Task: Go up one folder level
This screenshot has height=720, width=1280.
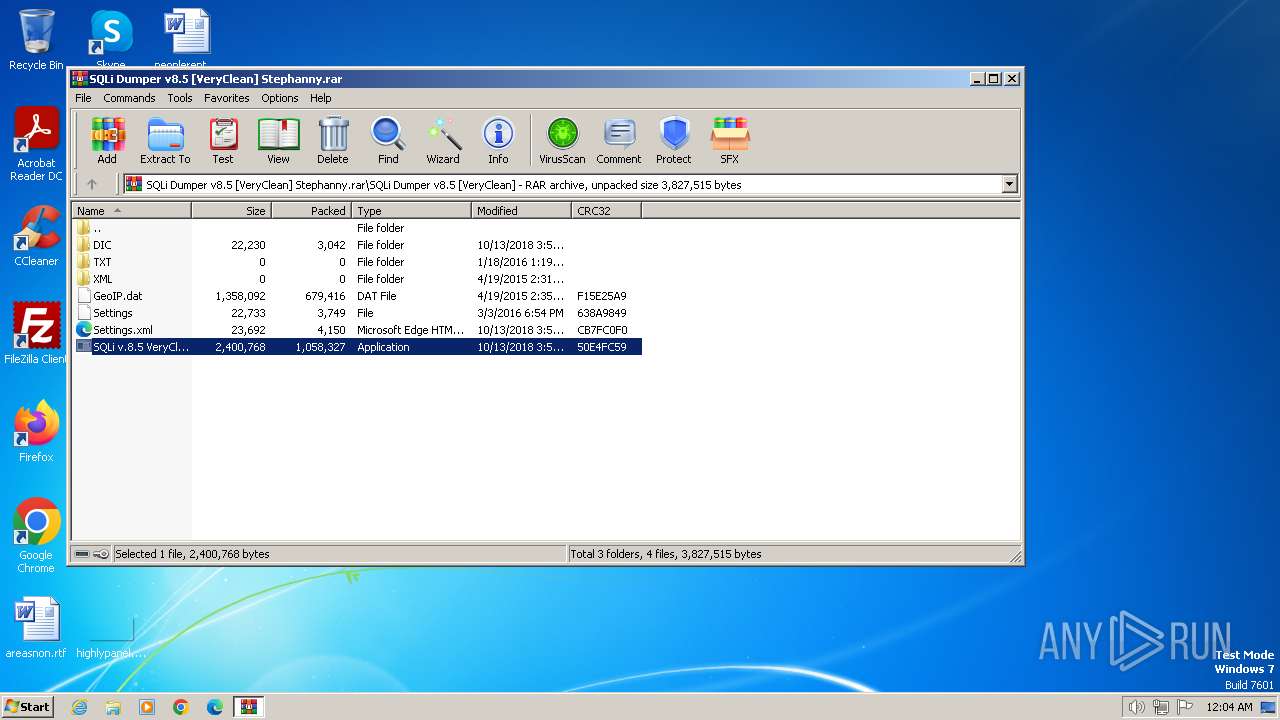Action: click(x=92, y=184)
